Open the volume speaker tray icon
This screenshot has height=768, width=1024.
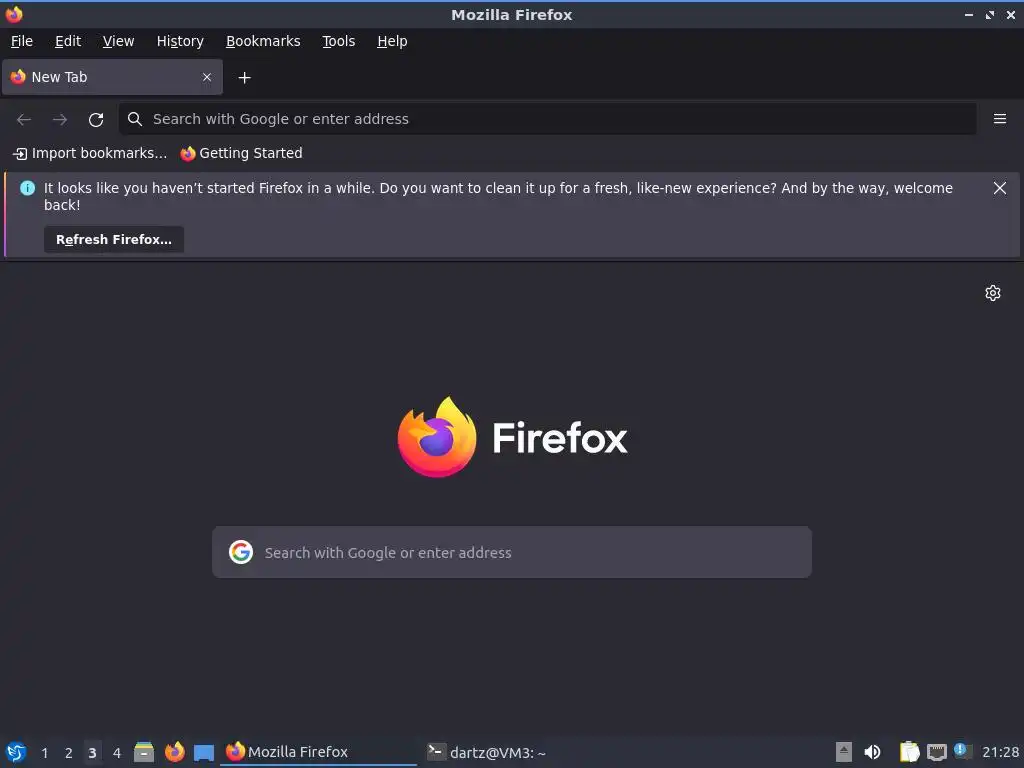pos(872,752)
